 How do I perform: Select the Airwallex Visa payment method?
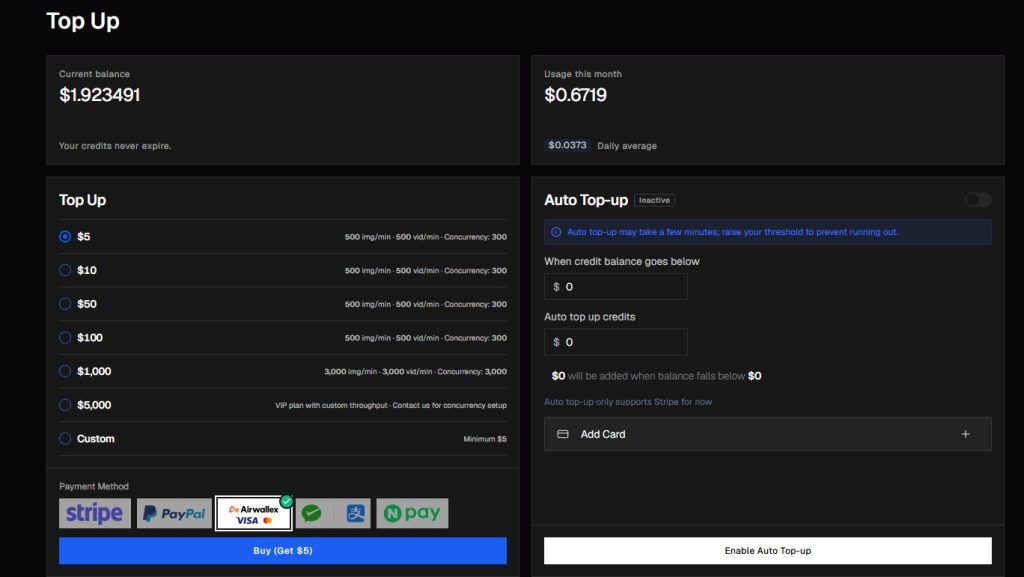tap(254, 514)
